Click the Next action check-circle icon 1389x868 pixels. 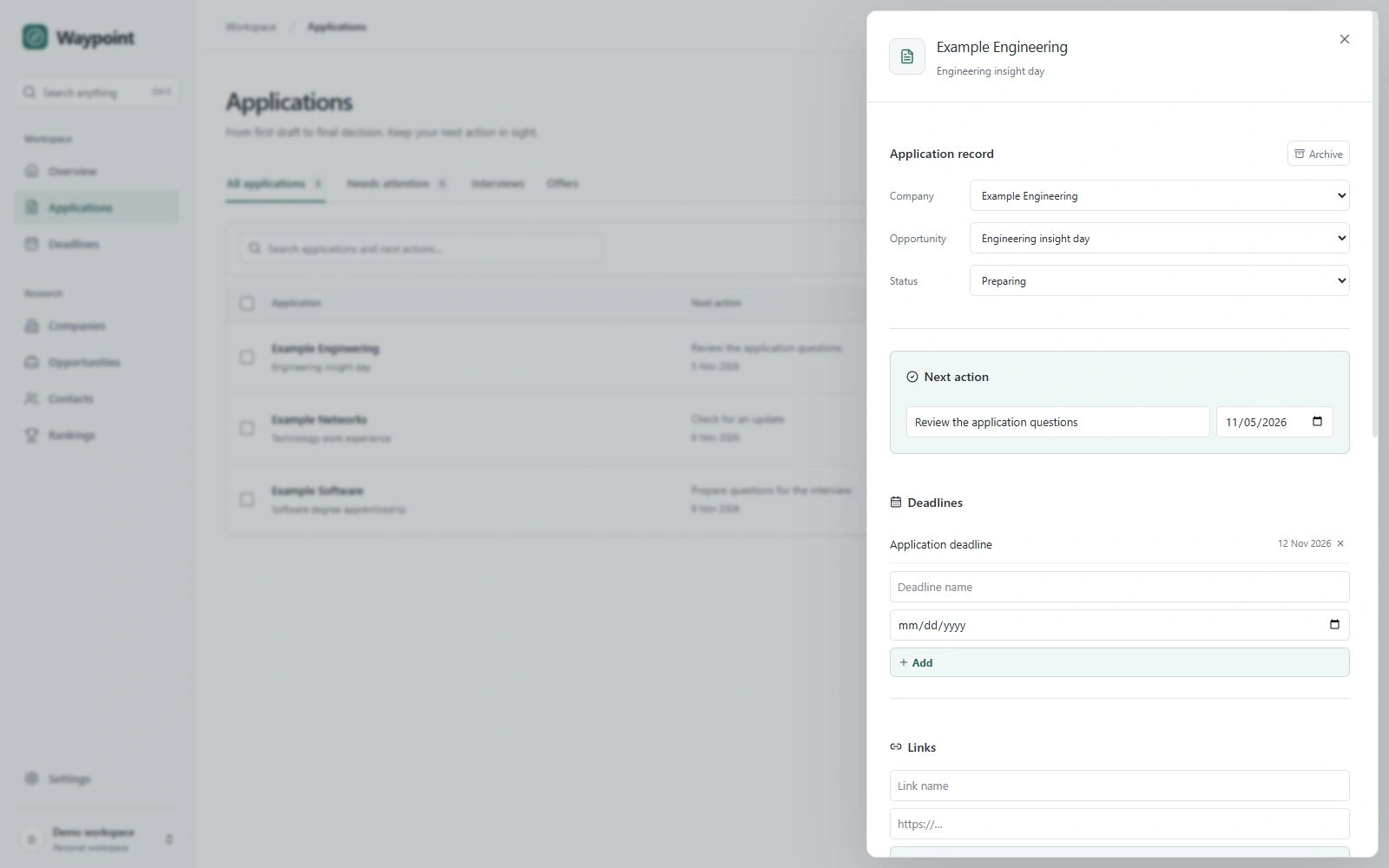click(x=912, y=377)
